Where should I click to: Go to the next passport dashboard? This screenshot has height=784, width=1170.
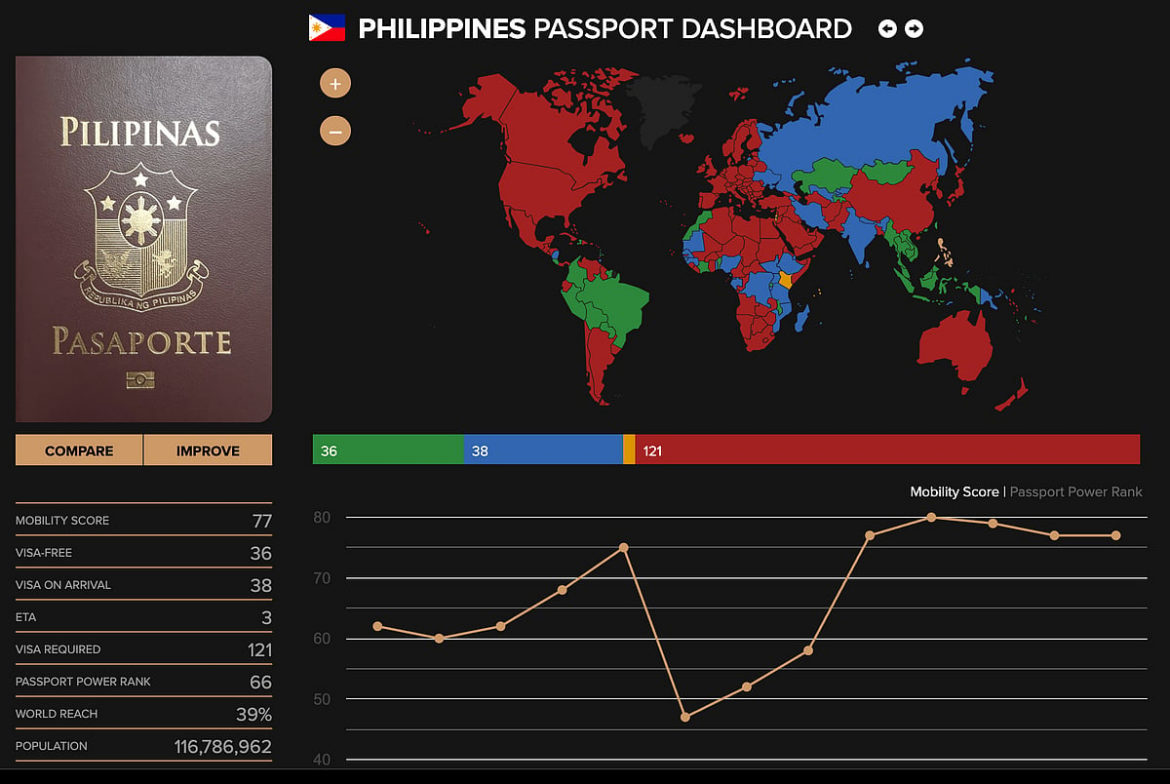(914, 29)
